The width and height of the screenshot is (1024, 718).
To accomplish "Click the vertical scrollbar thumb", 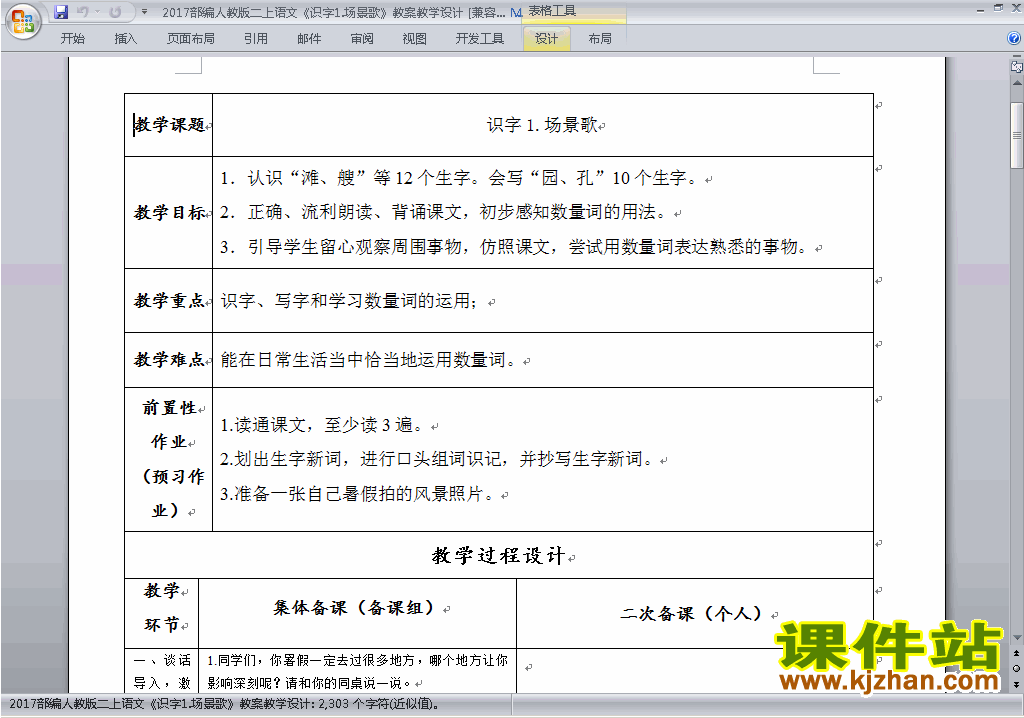I will click(x=1017, y=135).
